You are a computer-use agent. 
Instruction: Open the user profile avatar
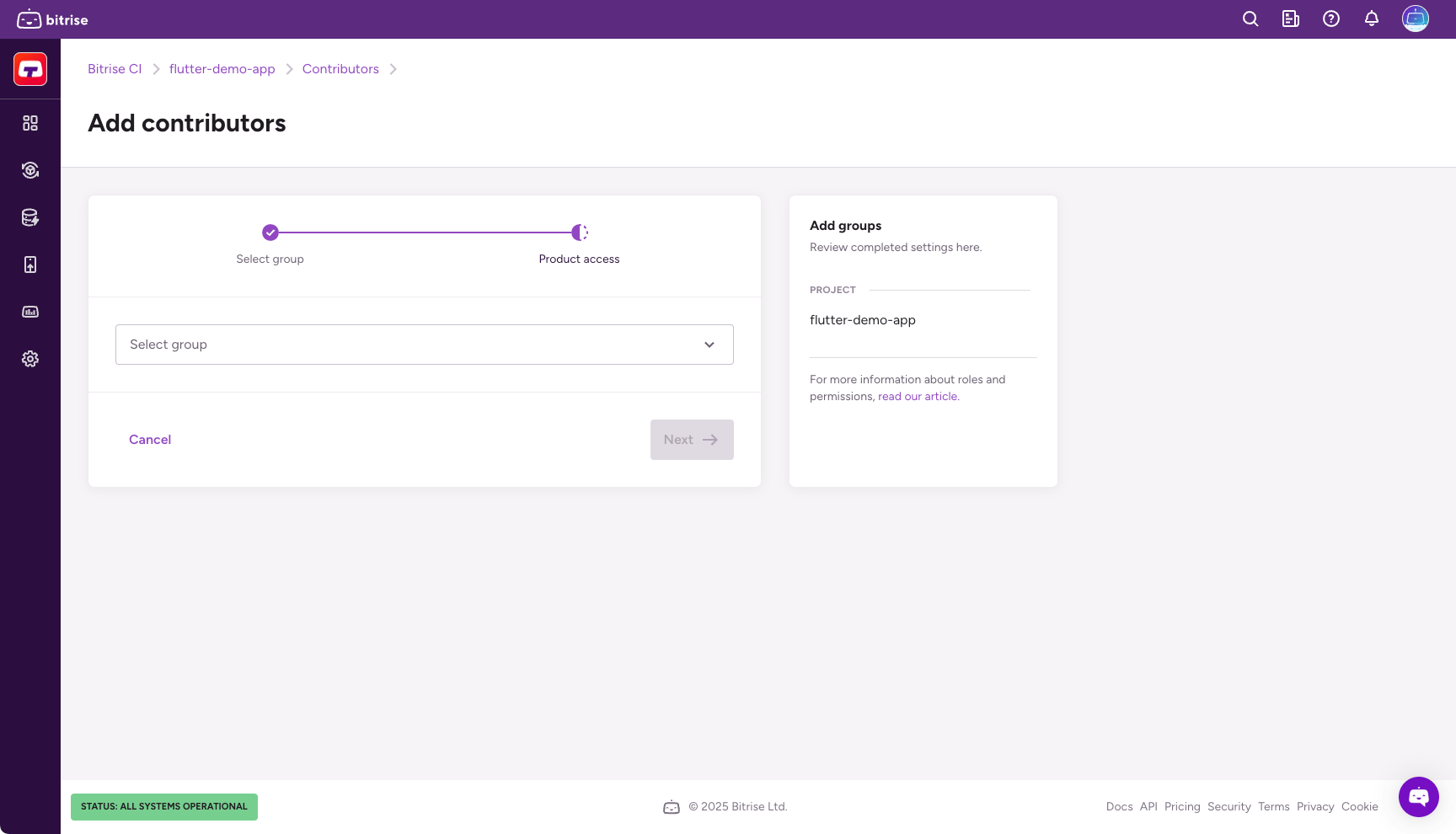(1415, 19)
